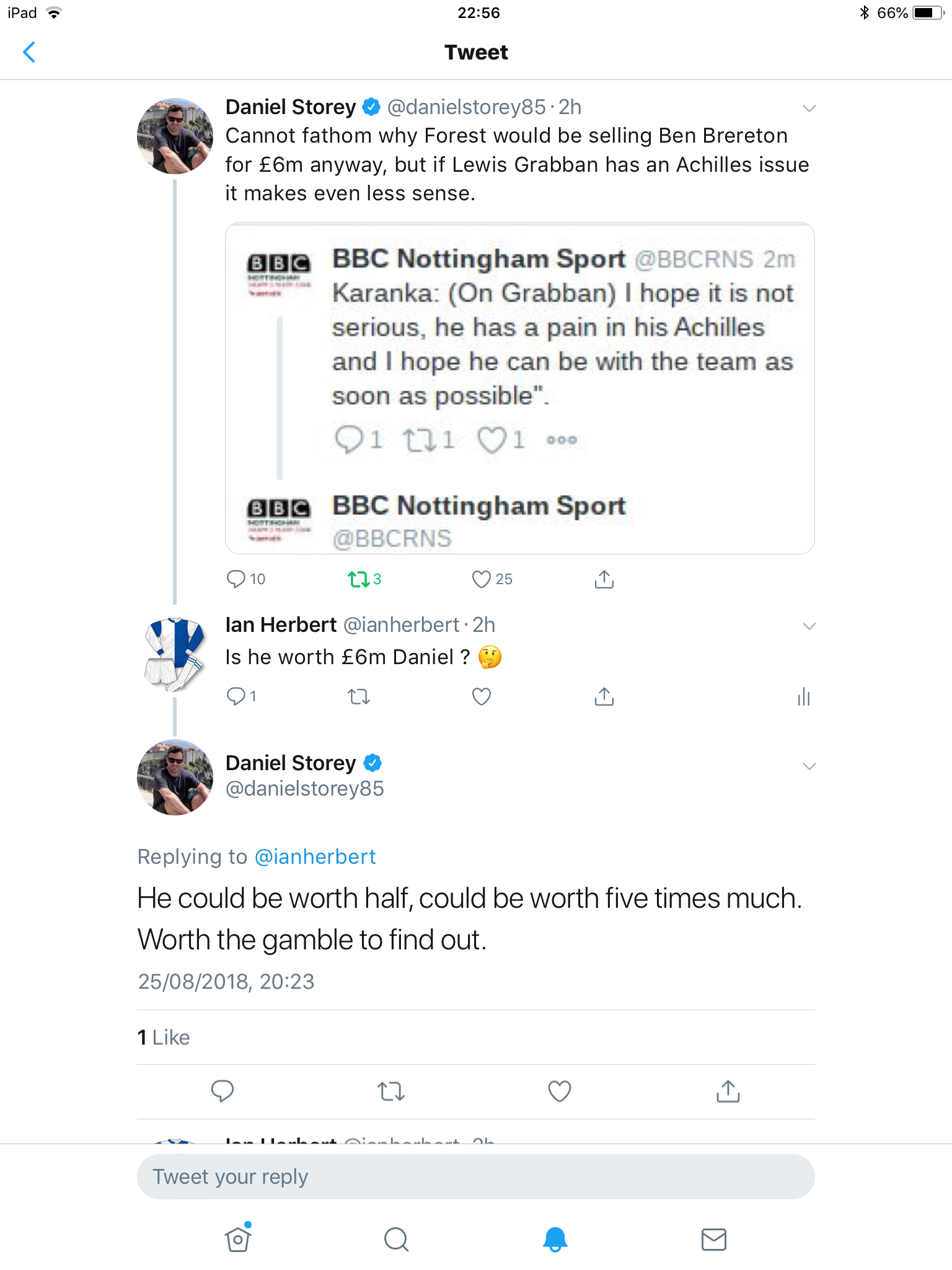
Task: Open the Notifications bell tab
Action: [x=555, y=1239]
